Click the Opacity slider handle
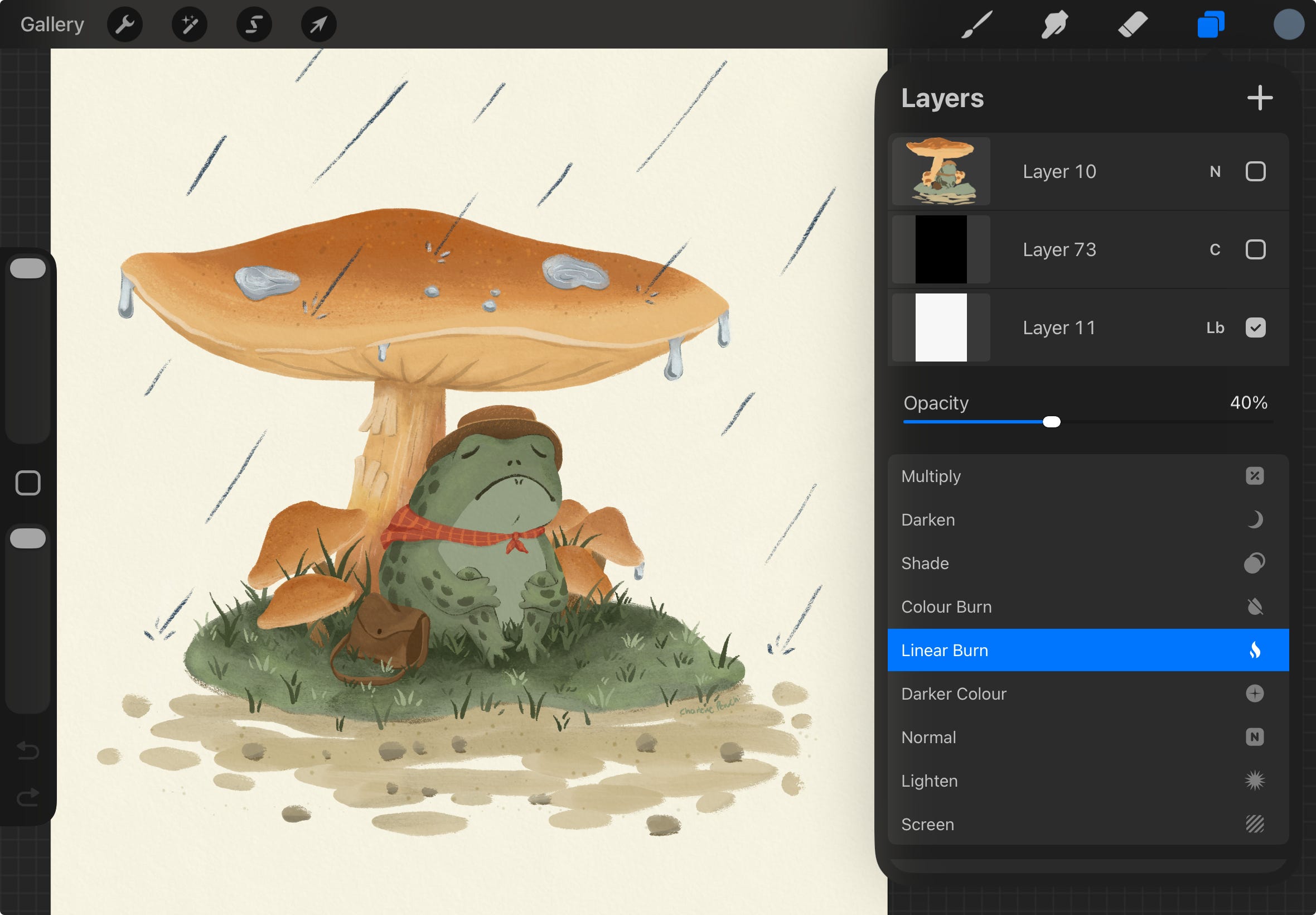 [x=1051, y=422]
